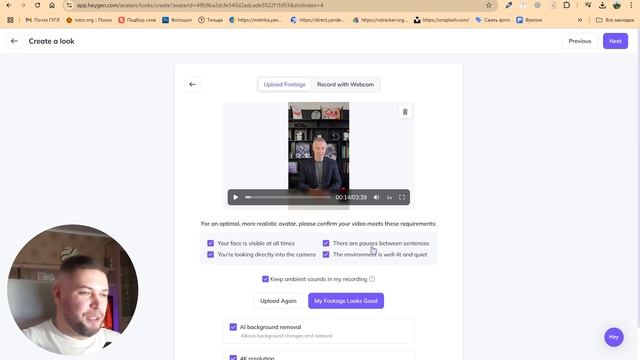The image size is (640, 360).
Task: Go back using the browser back arrow
Action: (9, 5)
